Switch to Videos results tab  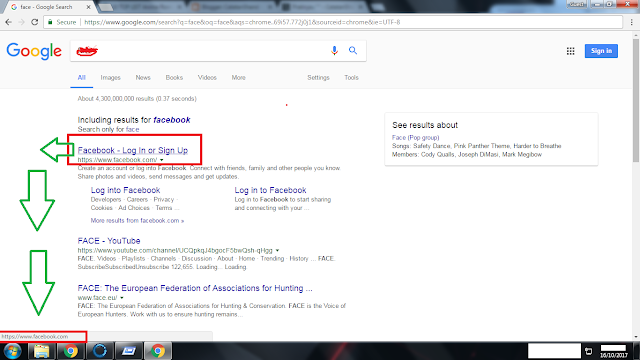point(207,78)
